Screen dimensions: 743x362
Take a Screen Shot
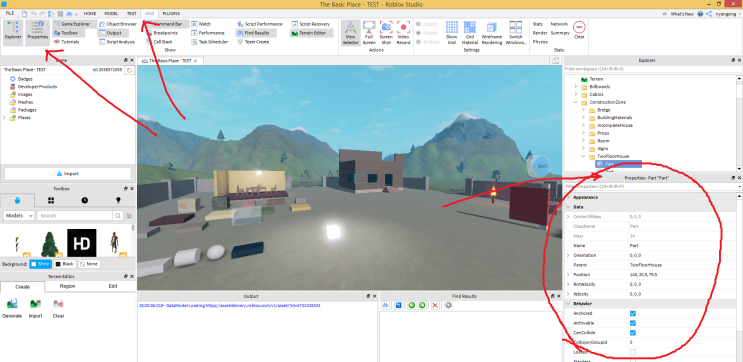click(x=386, y=33)
